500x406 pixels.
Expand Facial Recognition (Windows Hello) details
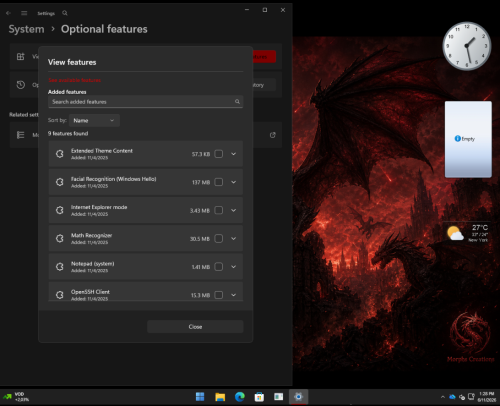click(234, 182)
